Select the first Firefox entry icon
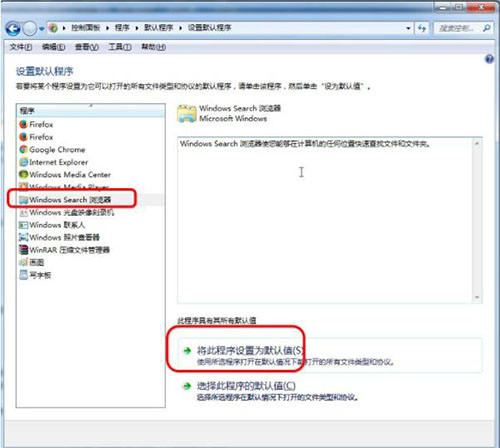The width and height of the screenshot is (500, 448). (23, 124)
